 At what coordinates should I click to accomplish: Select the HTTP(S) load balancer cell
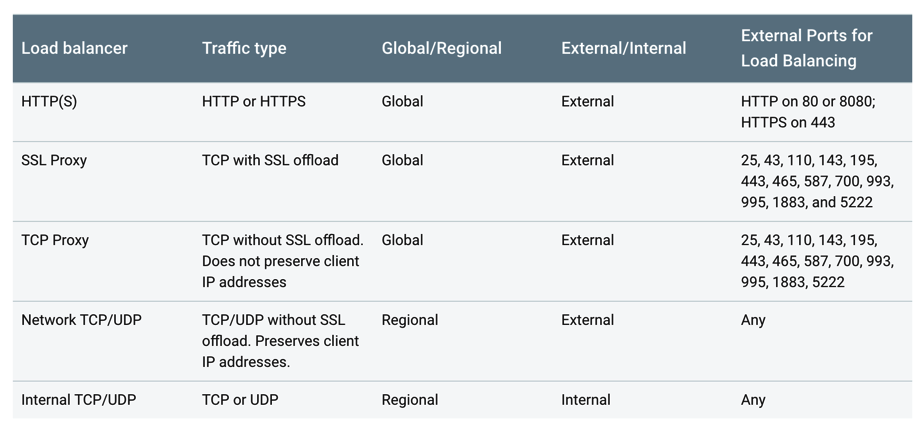click(50, 101)
